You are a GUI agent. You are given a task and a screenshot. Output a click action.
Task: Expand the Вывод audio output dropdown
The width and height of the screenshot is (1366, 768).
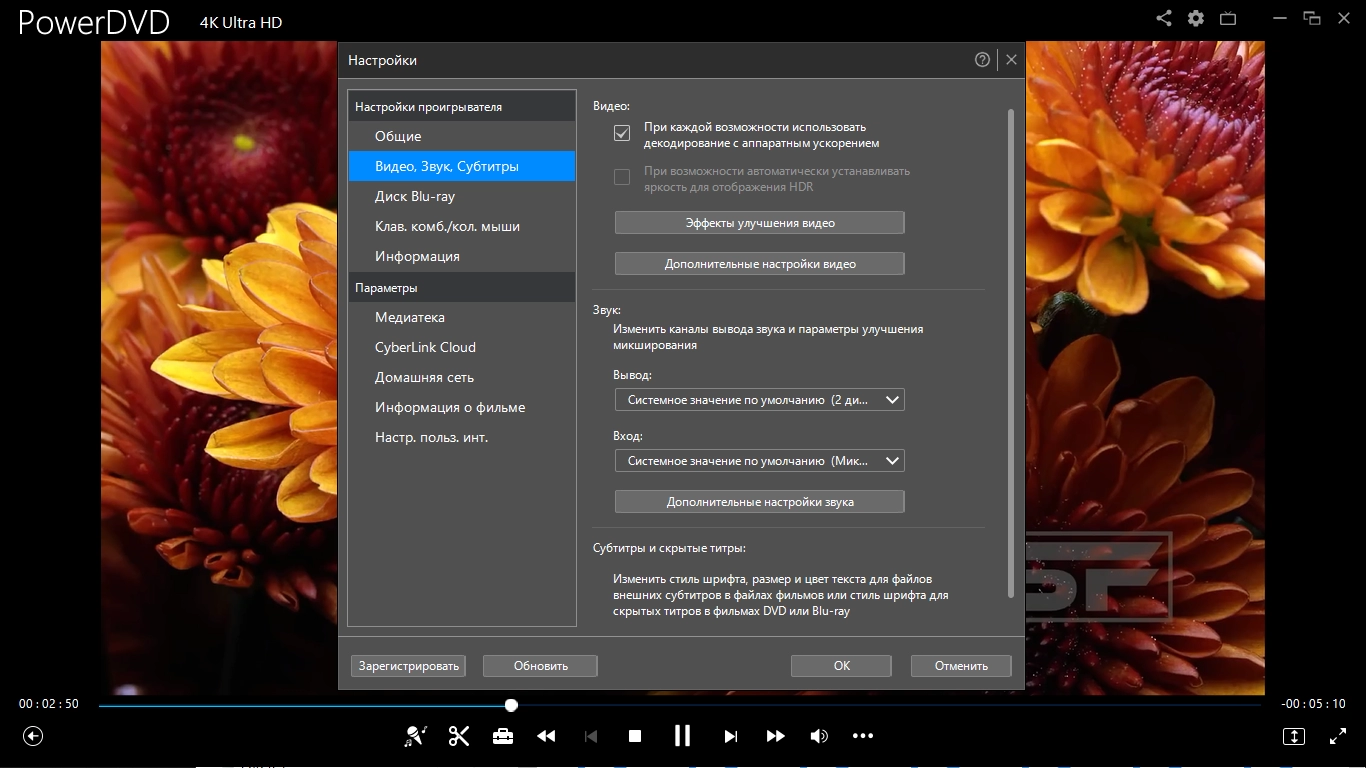coord(760,400)
